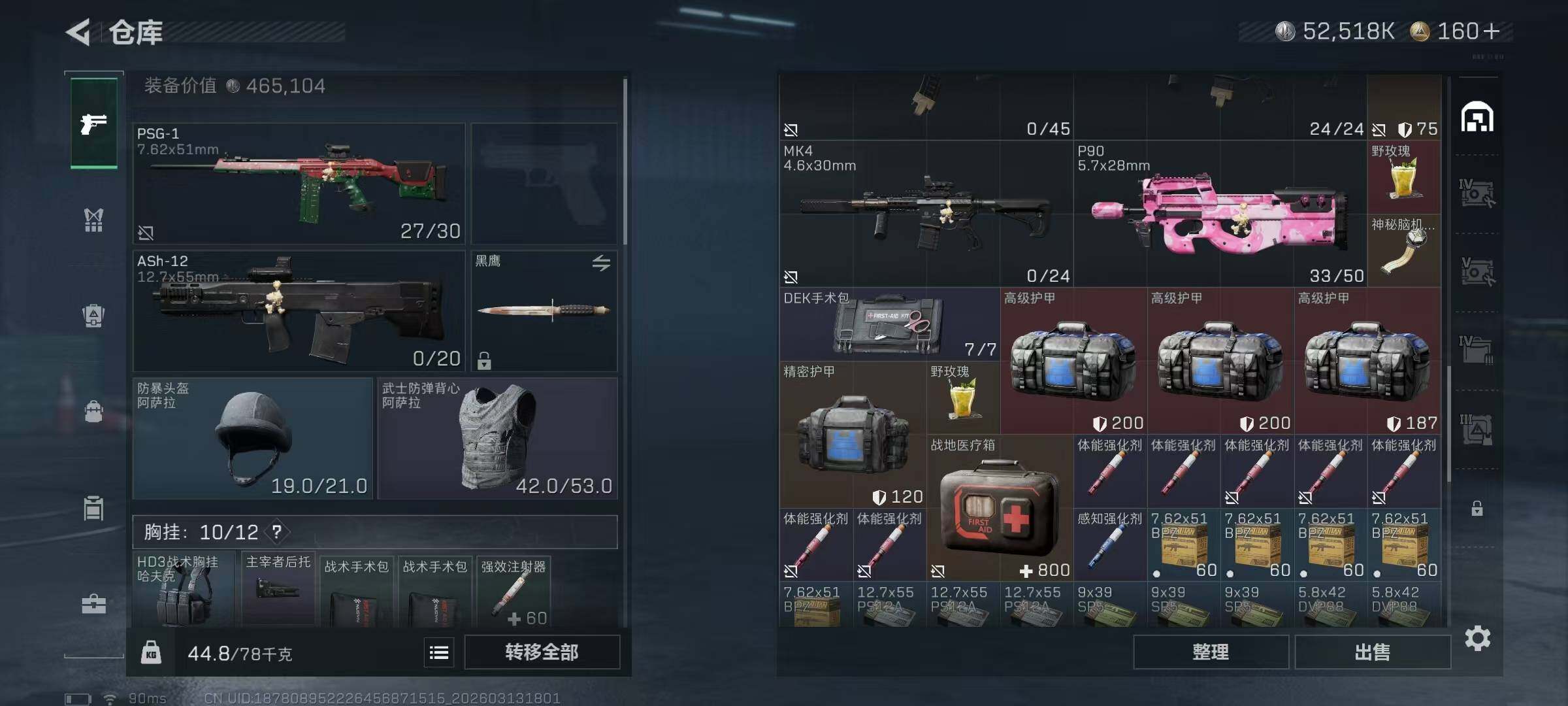The image size is (1568, 706).
Task: Click the chest rig help question mark
Action: [x=277, y=532]
